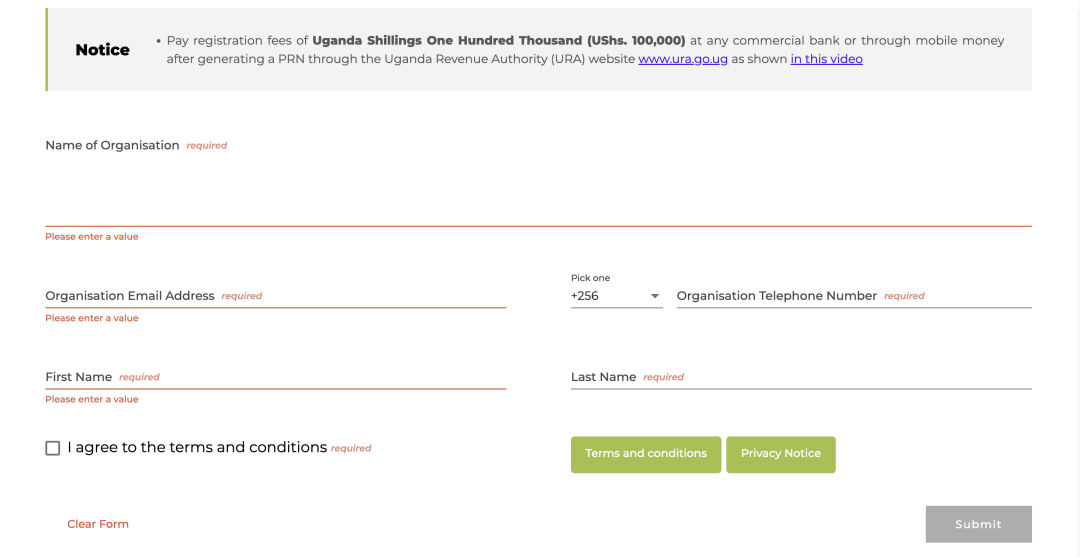Focus the Organisation Telephone Number field
The height and width of the screenshot is (557, 1080).
(x=853, y=296)
